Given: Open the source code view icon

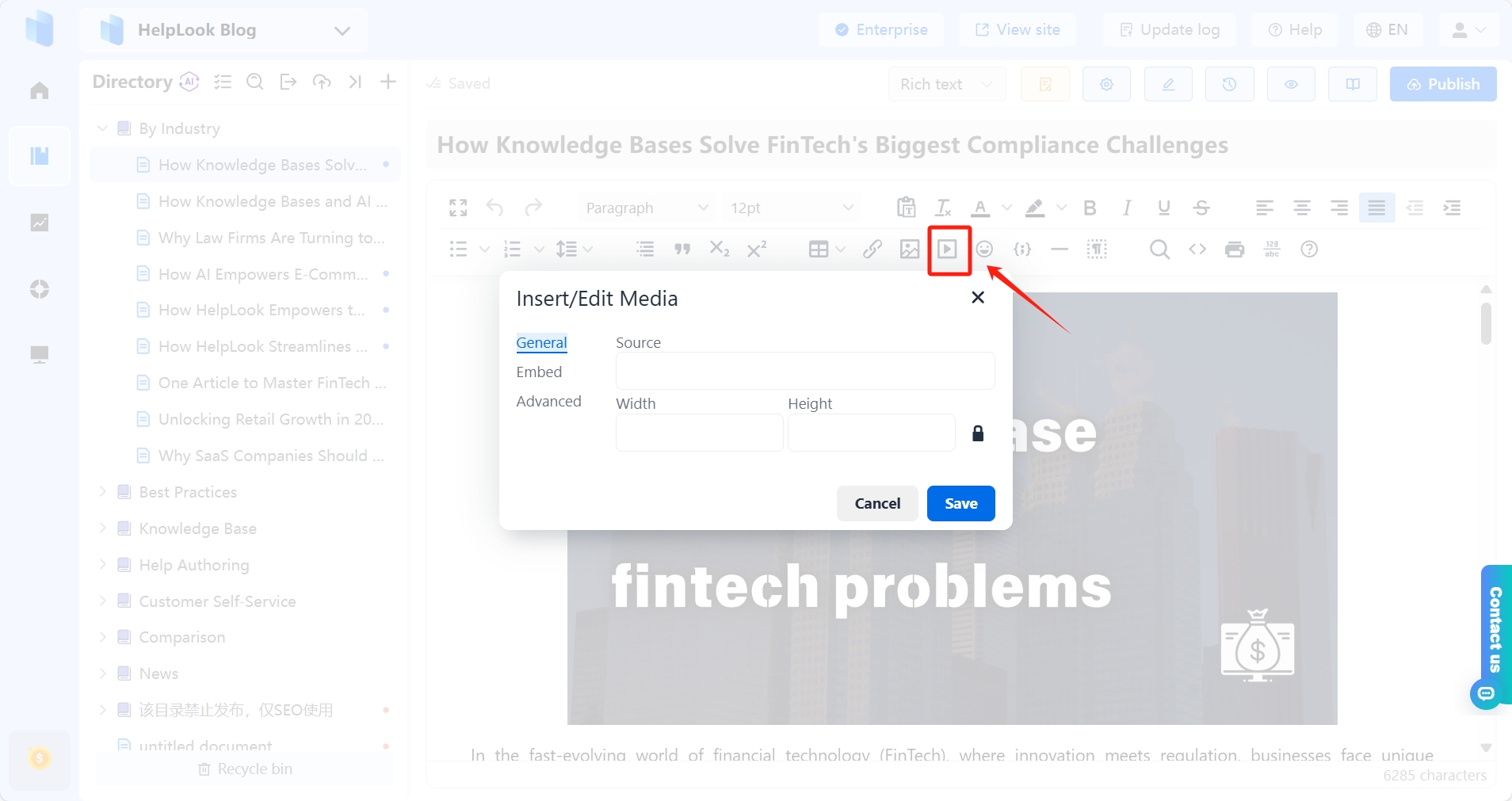Looking at the screenshot, I should pos(1197,250).
